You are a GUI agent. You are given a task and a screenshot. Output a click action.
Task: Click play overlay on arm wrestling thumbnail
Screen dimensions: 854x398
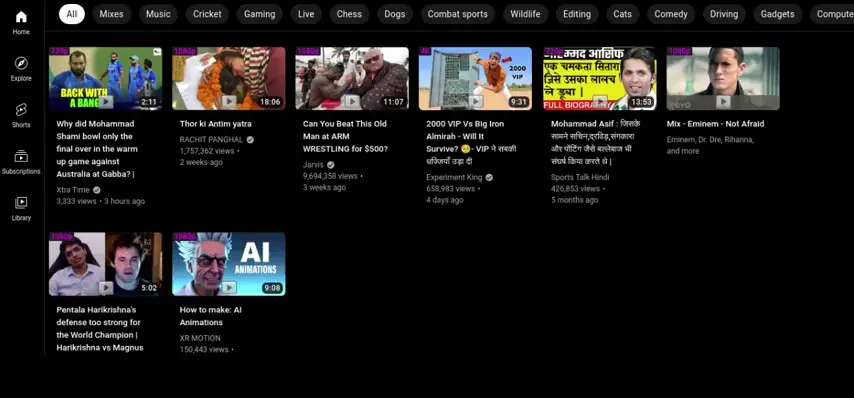(352, 101)
